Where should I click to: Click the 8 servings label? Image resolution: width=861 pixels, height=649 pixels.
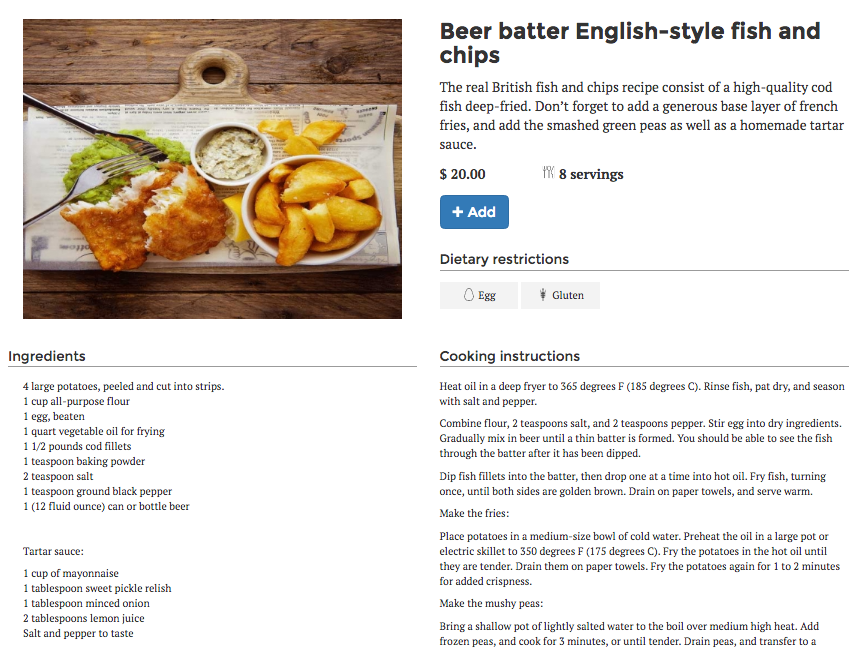tap(591, 174)
